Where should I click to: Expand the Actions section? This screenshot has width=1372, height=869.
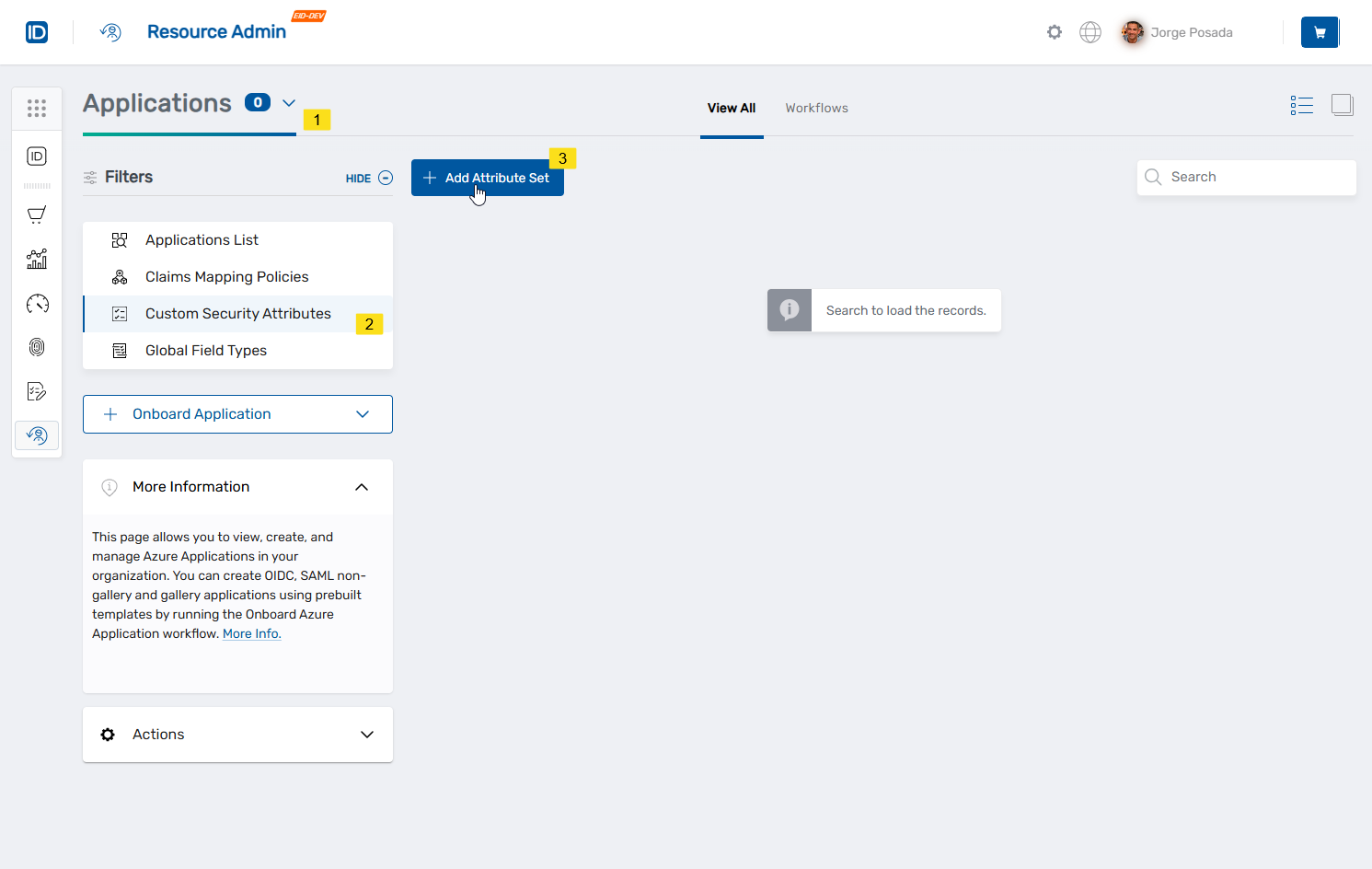click(366, 735)
